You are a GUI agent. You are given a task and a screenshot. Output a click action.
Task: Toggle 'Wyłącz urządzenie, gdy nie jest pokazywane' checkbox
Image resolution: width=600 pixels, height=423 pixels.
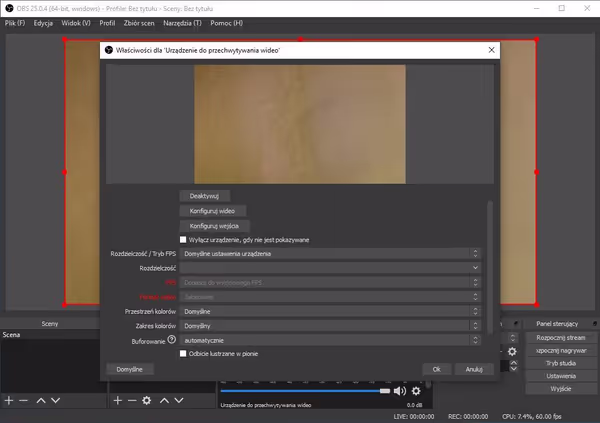[183, 240]
